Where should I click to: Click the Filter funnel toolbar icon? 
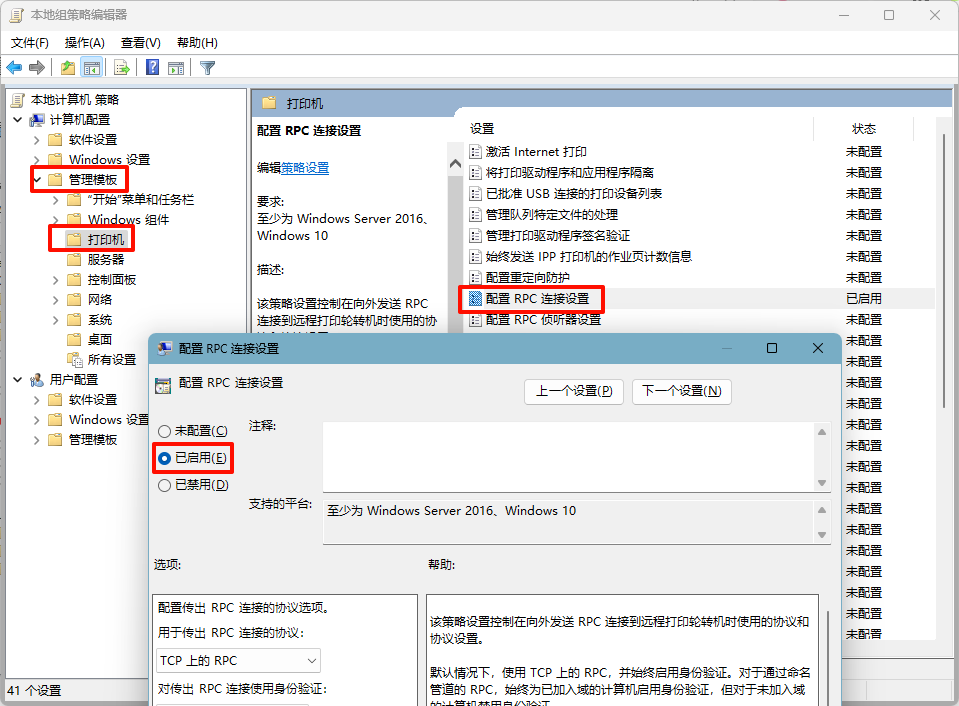(207, 67)
